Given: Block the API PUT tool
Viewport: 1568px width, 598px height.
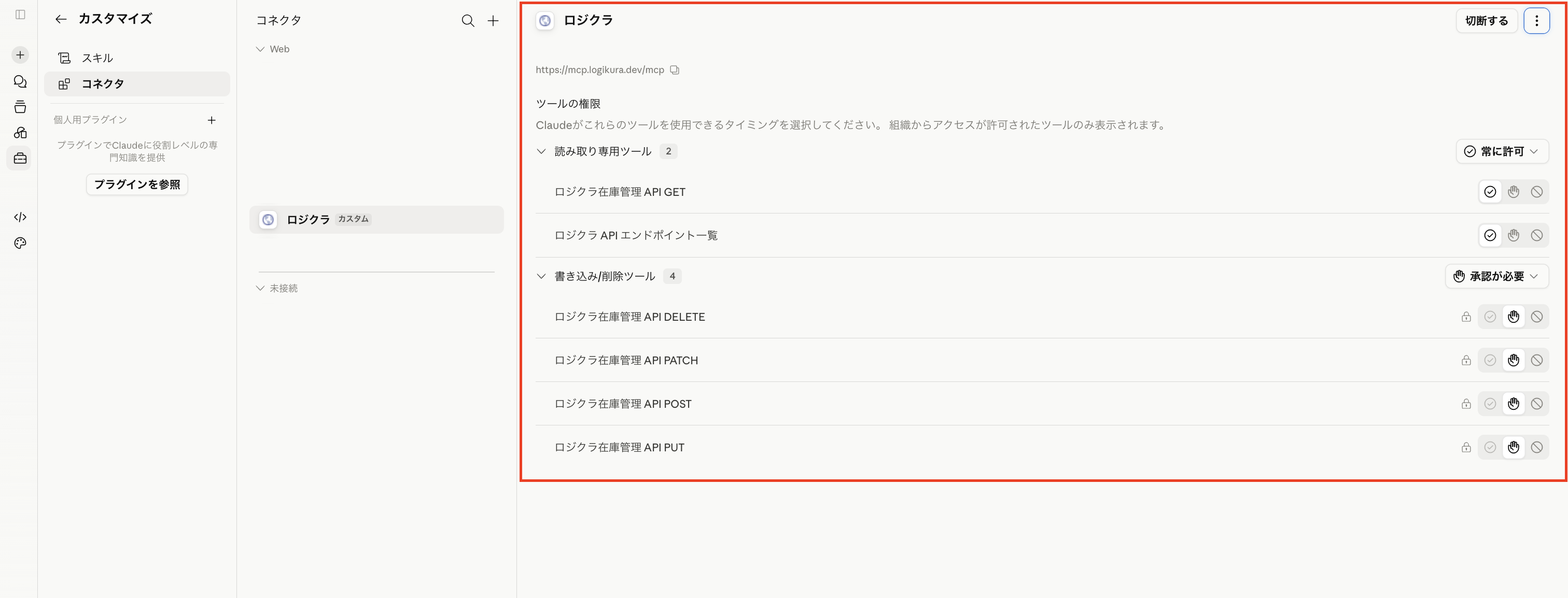Looking at the screenshot, I should tap(1537, 448).
